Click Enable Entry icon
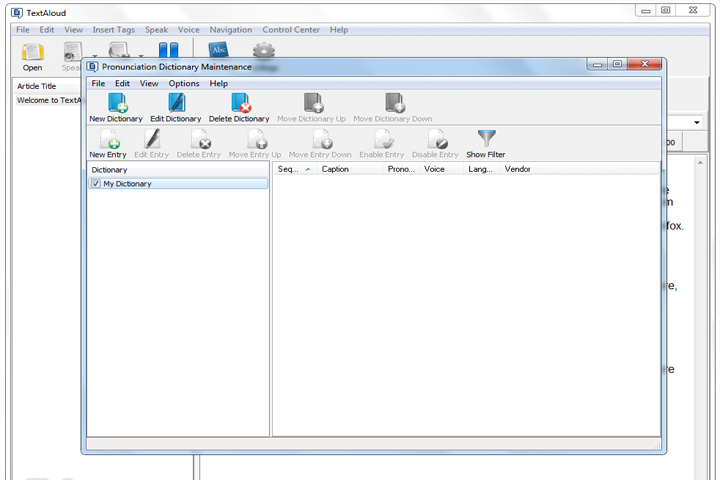 pyautogui.click(x=383, y=139)
